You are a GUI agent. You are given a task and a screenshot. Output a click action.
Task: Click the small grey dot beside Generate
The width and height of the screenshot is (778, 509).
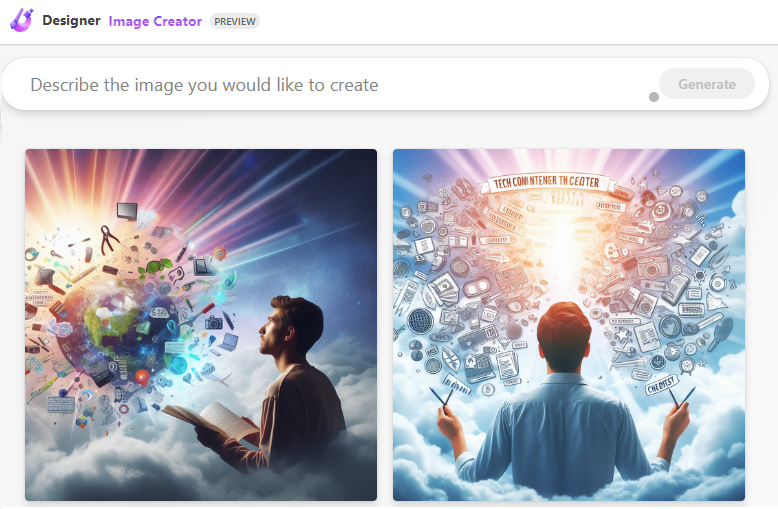point(654,97)
